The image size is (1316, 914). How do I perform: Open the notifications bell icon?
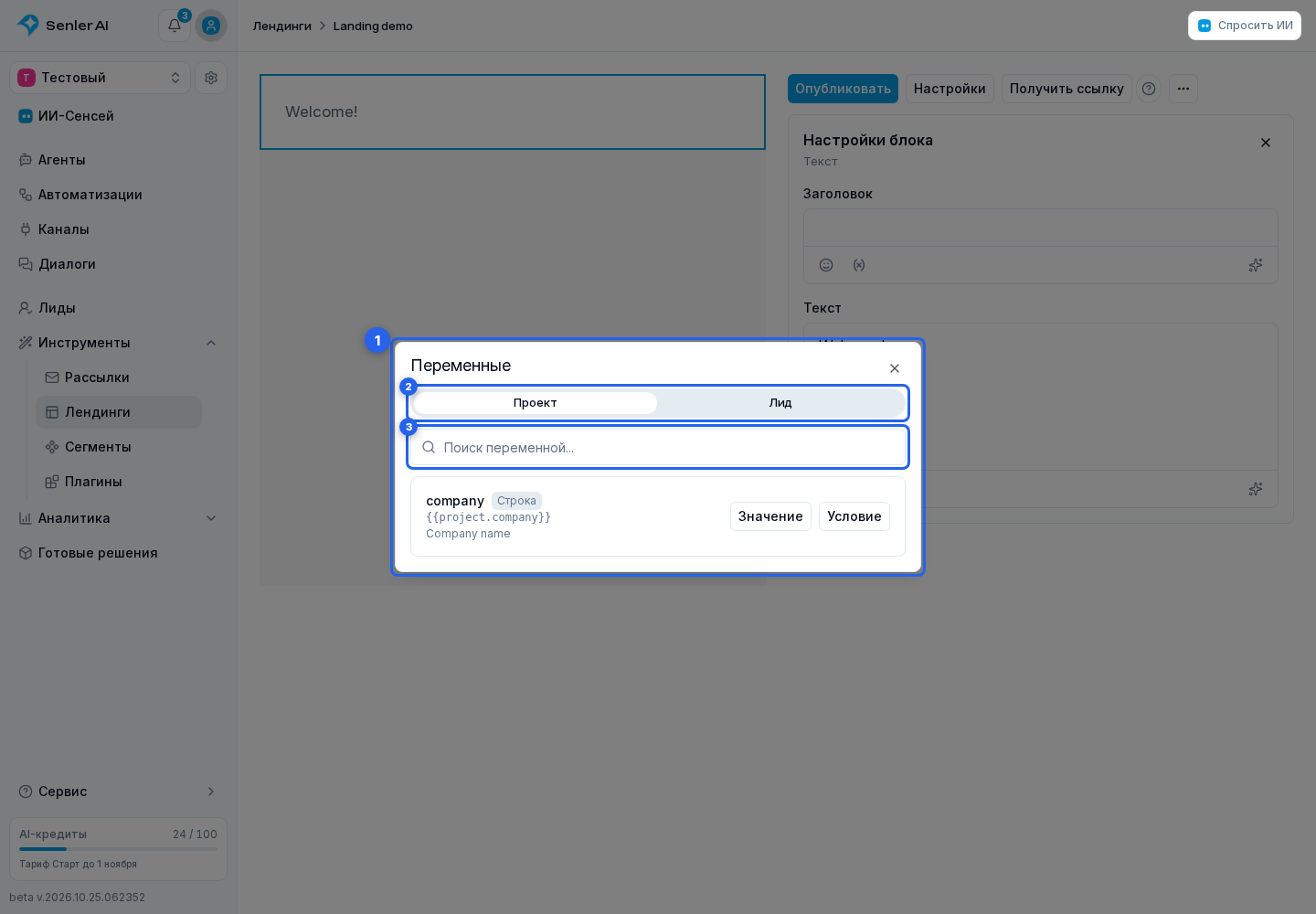pyautogui.click(x=175, y=26)
